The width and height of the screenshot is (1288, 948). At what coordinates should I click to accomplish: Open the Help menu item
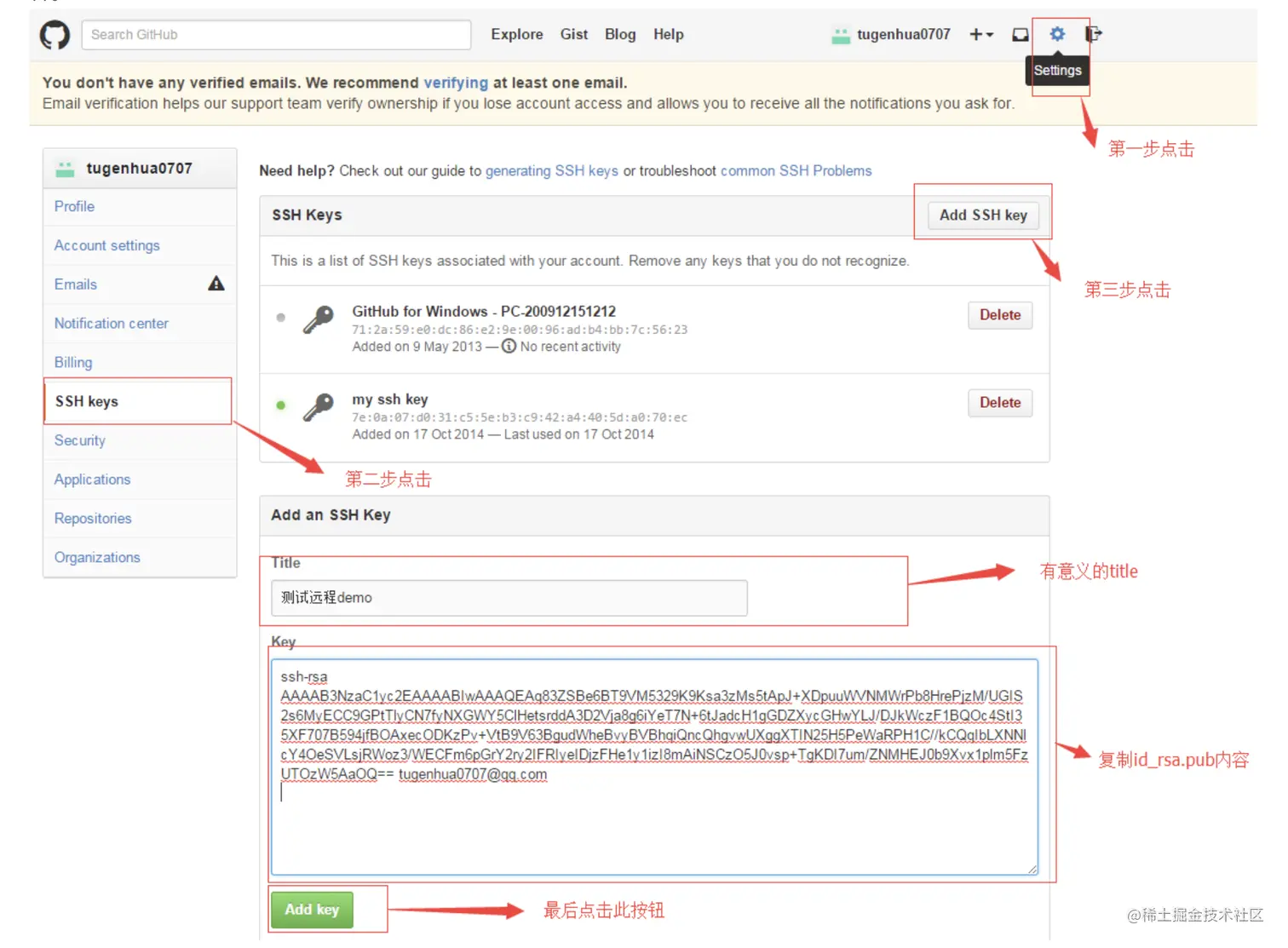point(669,34)
